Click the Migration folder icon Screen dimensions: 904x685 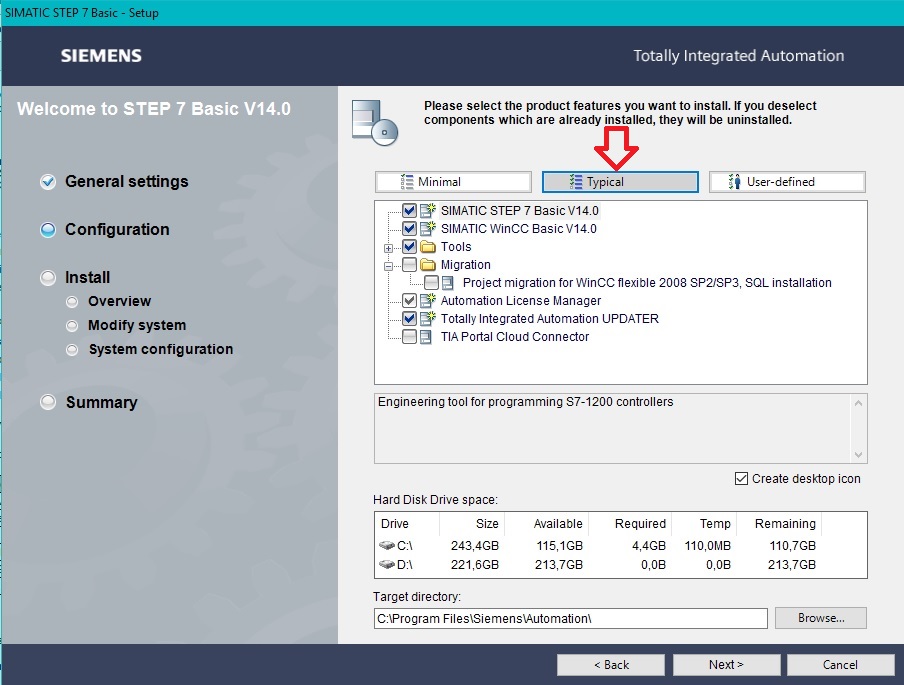coord(428,265)
